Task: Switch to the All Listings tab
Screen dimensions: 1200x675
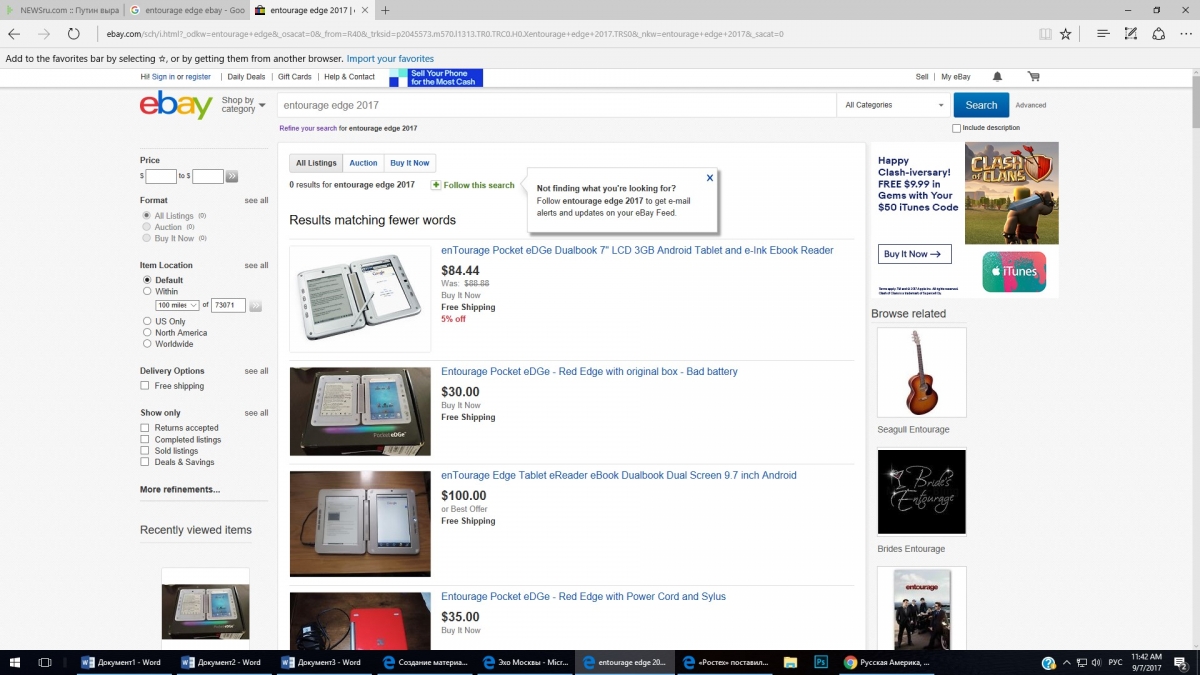Action: (x=316, y=163)
